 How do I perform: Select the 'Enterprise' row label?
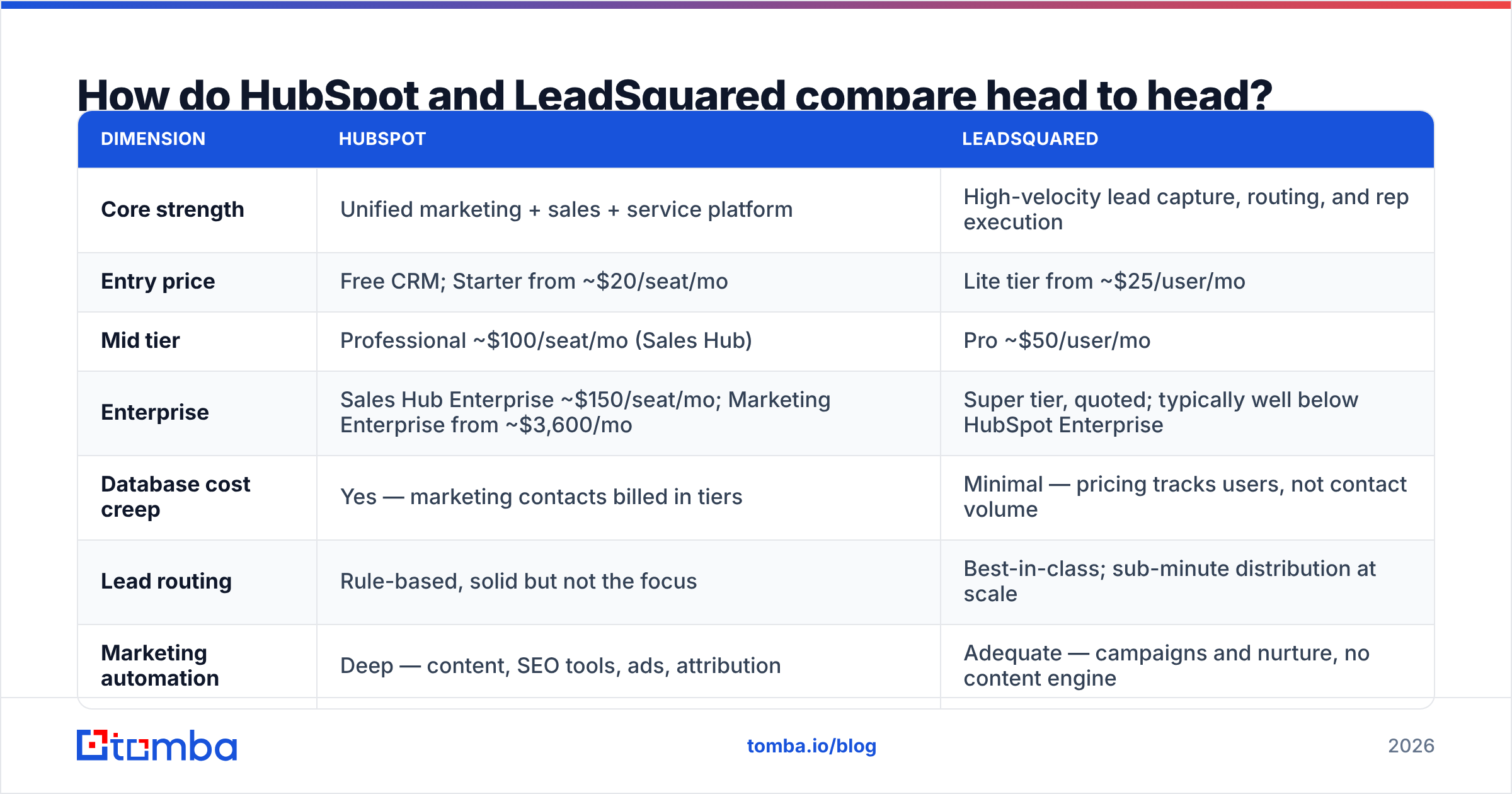click(155, 413)
